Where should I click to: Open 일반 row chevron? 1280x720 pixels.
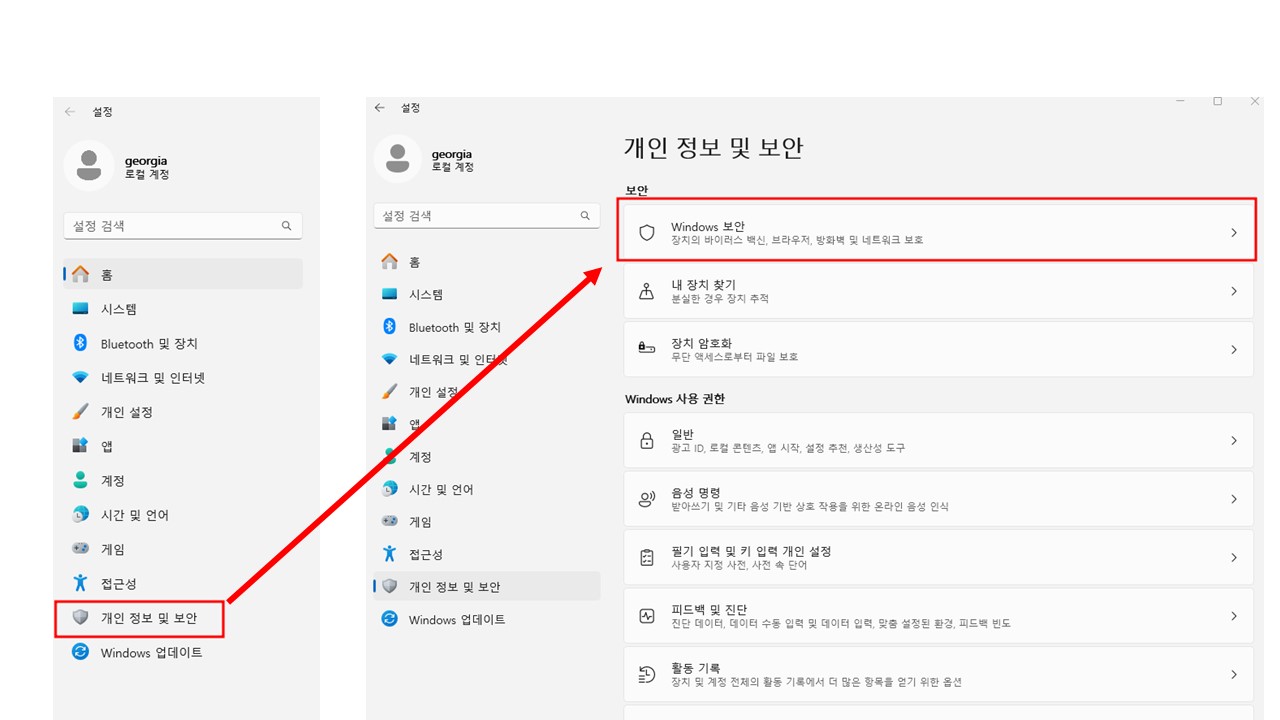tap(1234, 440)
